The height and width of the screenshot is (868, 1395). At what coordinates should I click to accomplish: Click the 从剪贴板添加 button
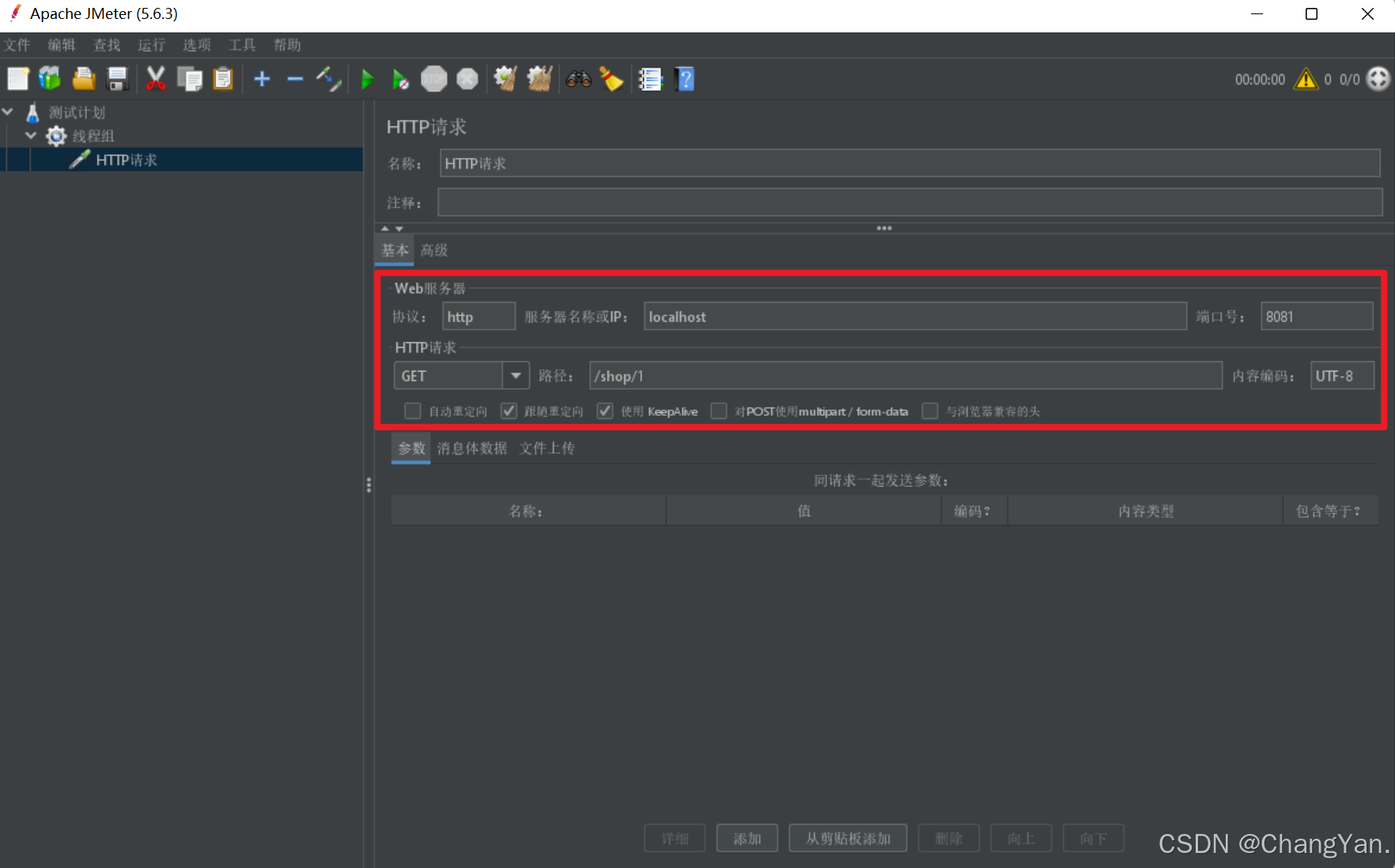click(x=848, y=838)
